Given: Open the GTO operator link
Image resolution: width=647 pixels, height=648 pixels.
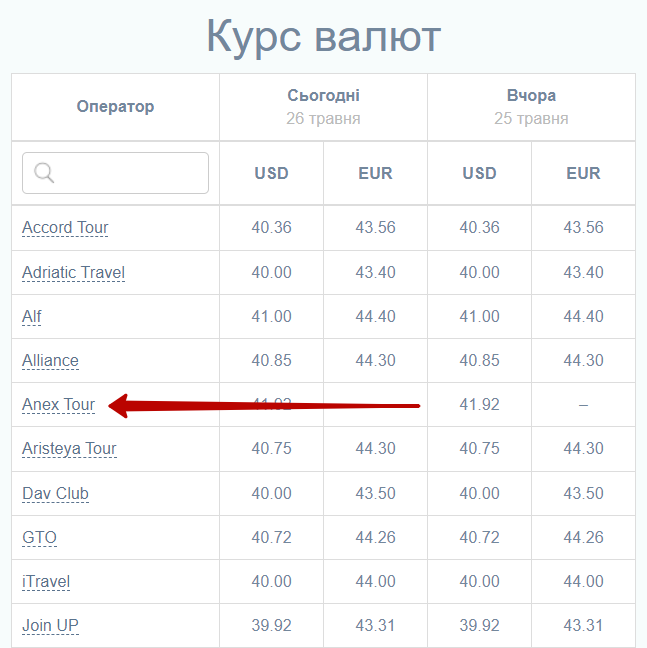Looking at the screenshot, I should coord(39,538).
